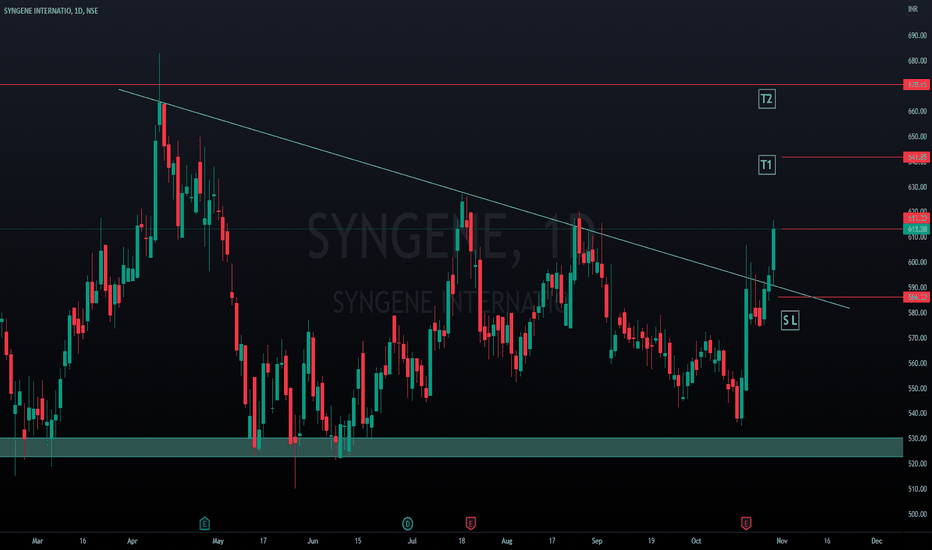Click the 670.65 red price label
This screenshot has height=550, width=932.
[916, 84]
